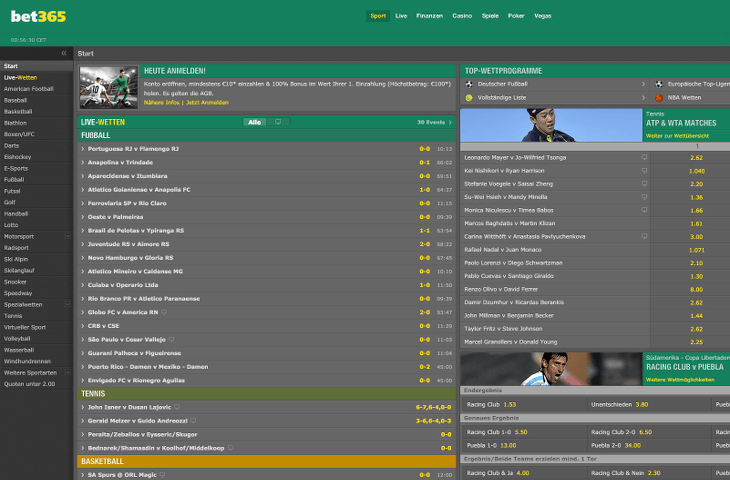Select the Alle filter in Live-Wetten
The width and height of the screenshot is (730, 480).
(x=254, y=122)
